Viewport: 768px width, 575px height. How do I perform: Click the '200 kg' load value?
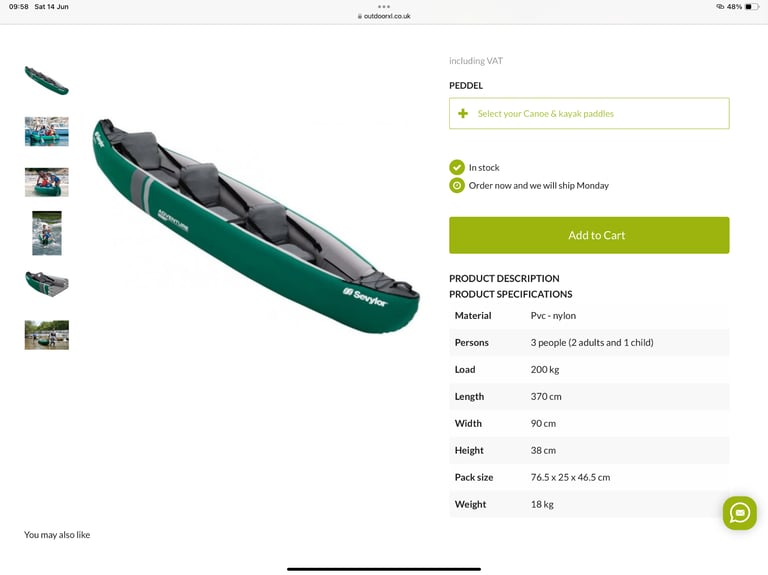pyautogui.click(x=545, y=369)
